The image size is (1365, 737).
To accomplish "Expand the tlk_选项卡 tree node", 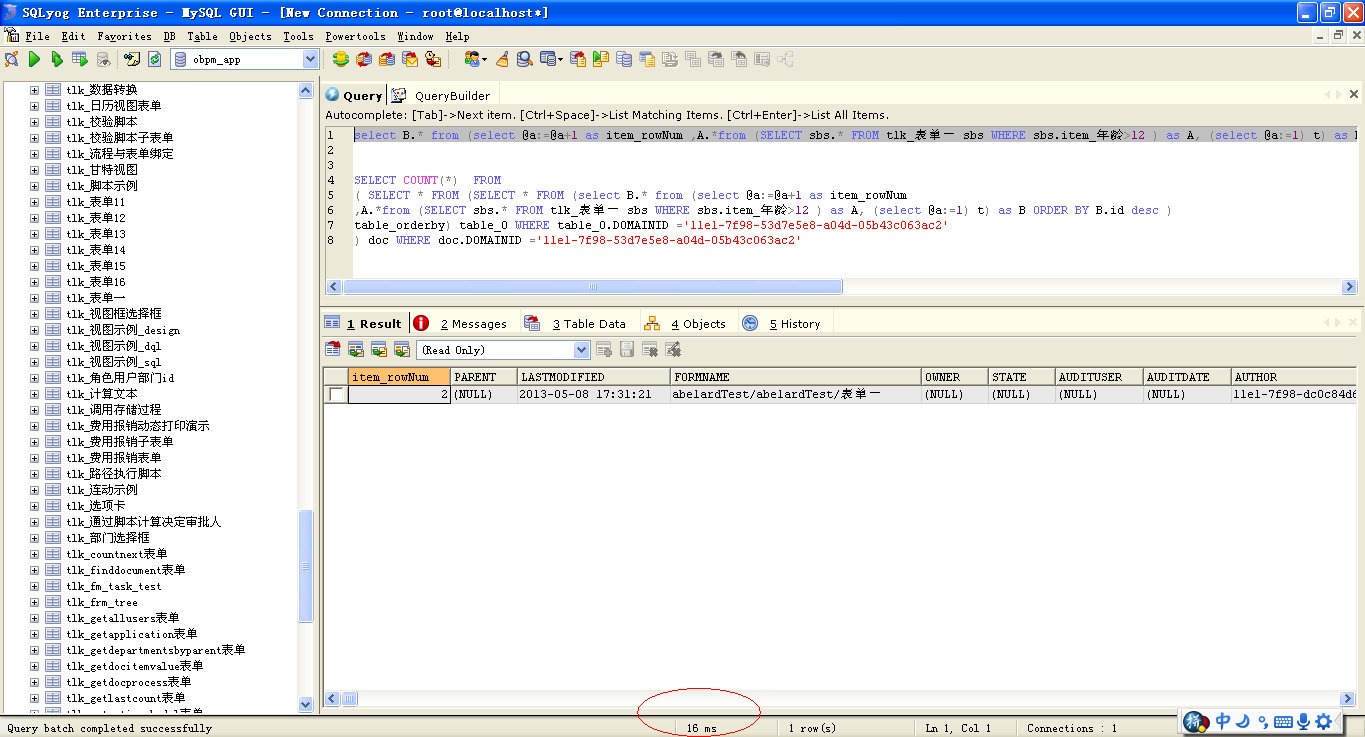I will point(34,506).
